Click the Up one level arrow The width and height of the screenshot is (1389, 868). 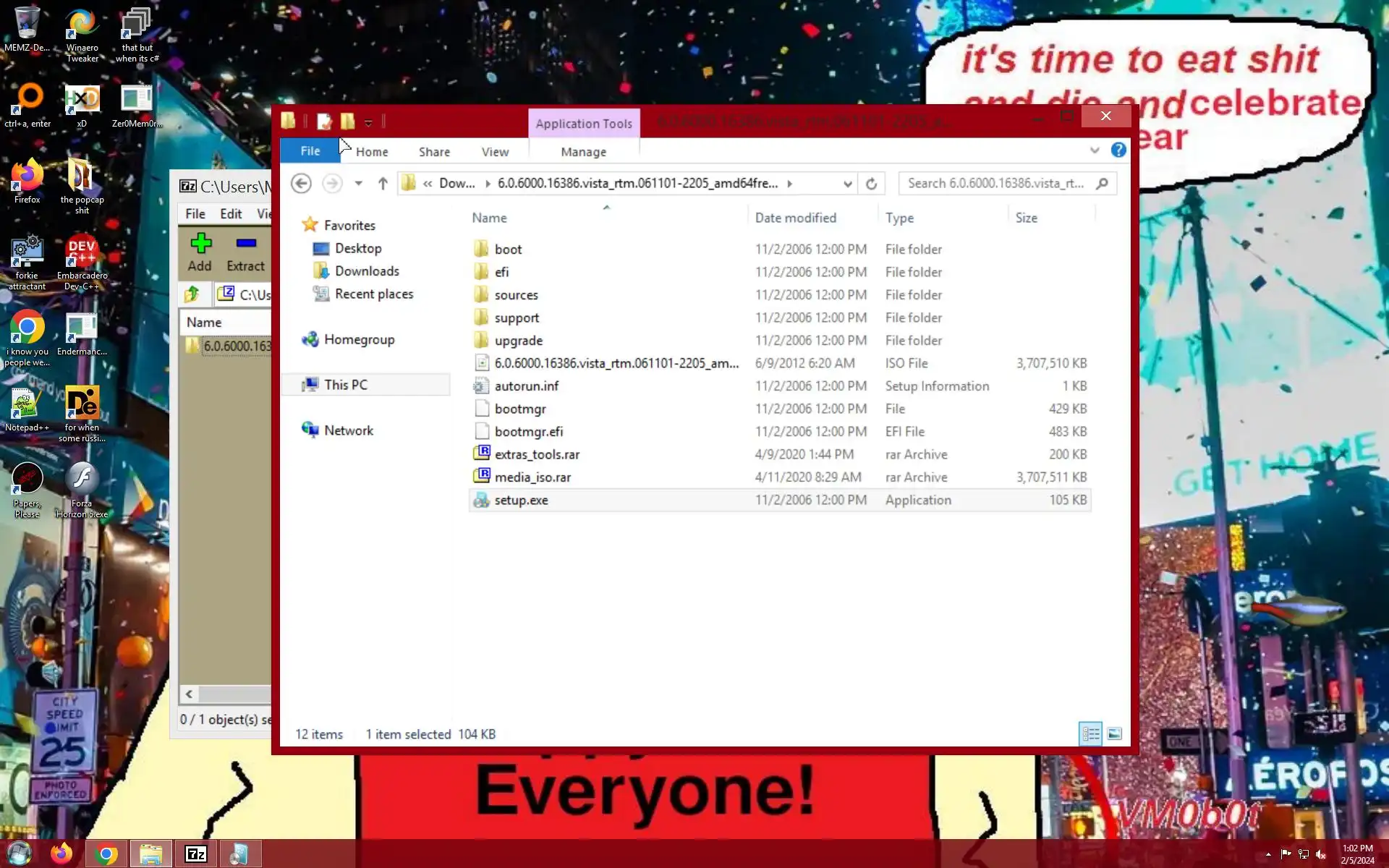click(383, 183)
